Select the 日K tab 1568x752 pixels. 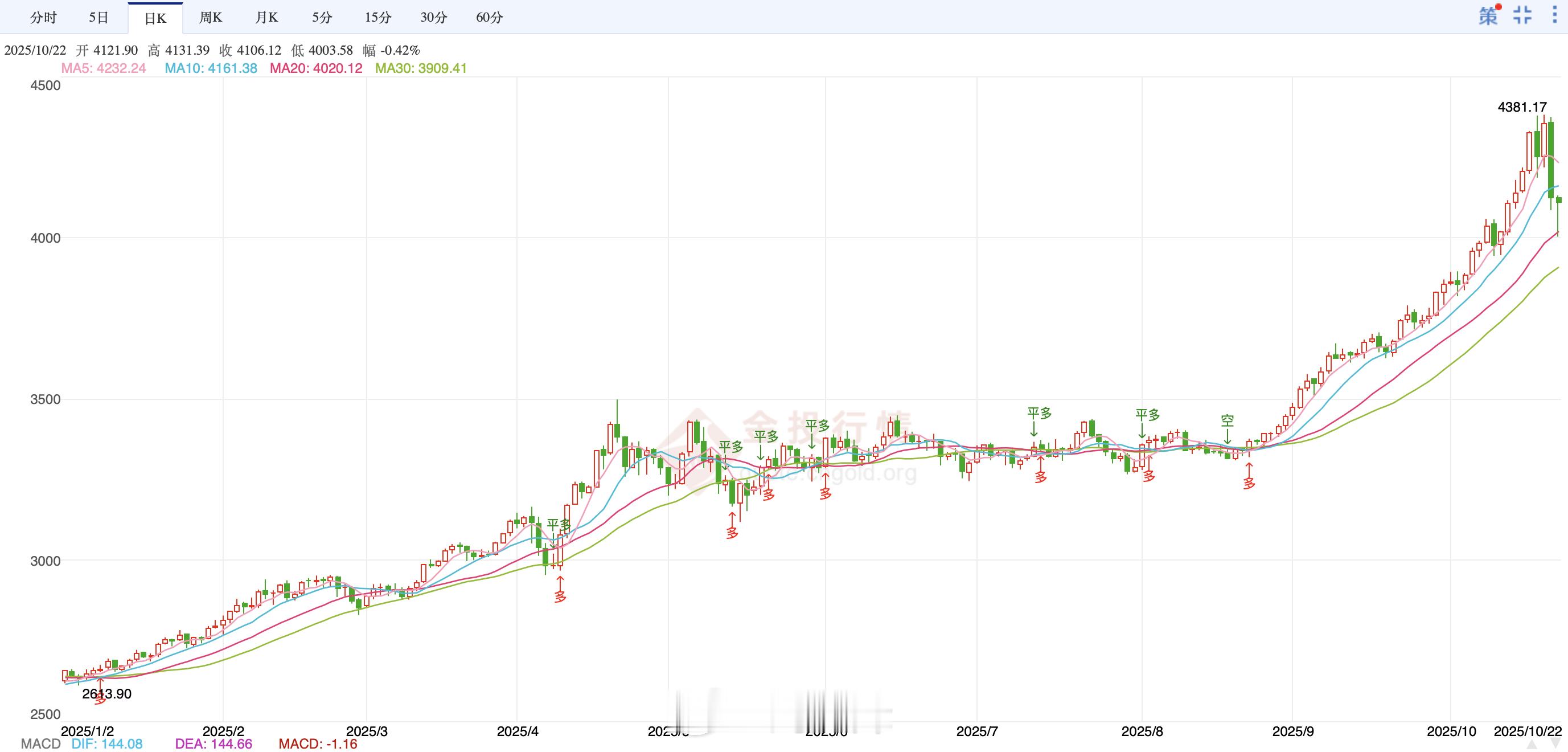click(x=155, y=18)
